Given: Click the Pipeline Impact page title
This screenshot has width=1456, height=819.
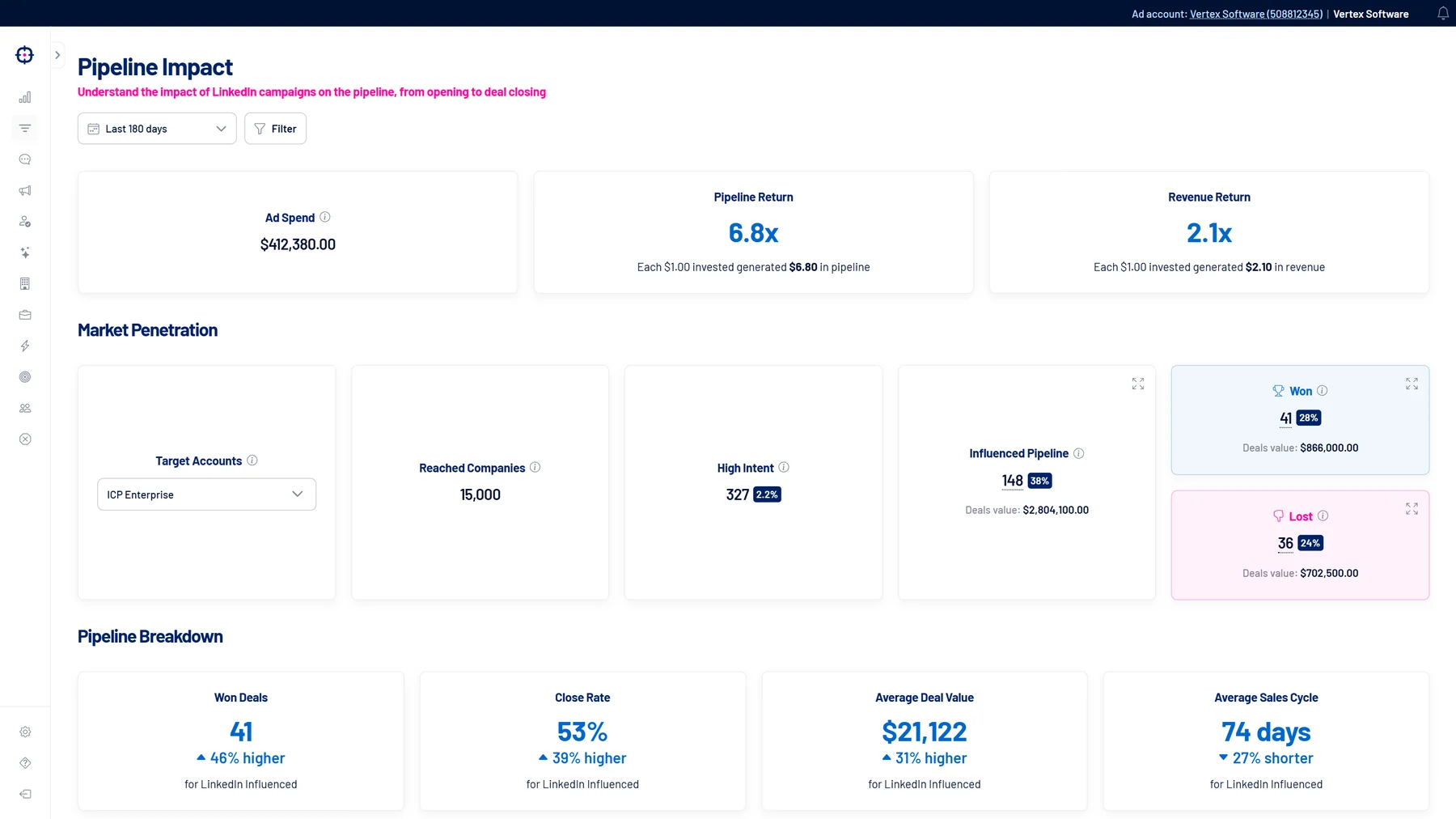Looking at the screenshot, I should [x=155, y=67].
